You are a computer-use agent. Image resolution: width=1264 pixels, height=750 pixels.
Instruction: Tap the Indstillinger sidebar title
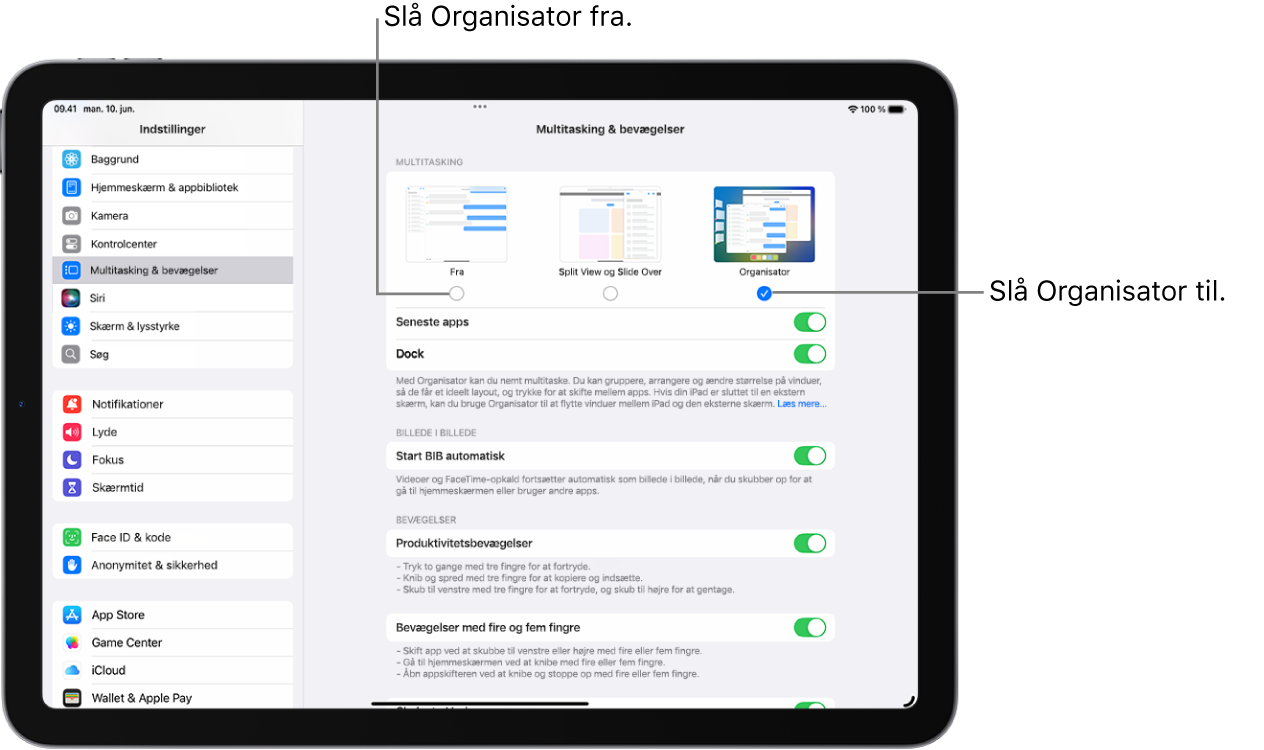[x=173, y=130]
